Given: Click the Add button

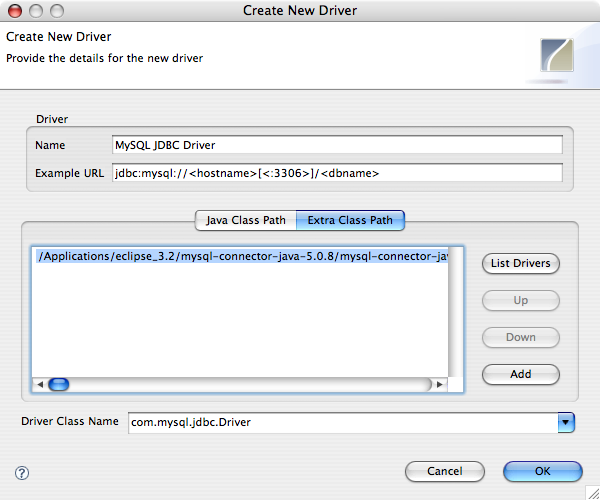Looking at the screenshot, I should 520,374.
